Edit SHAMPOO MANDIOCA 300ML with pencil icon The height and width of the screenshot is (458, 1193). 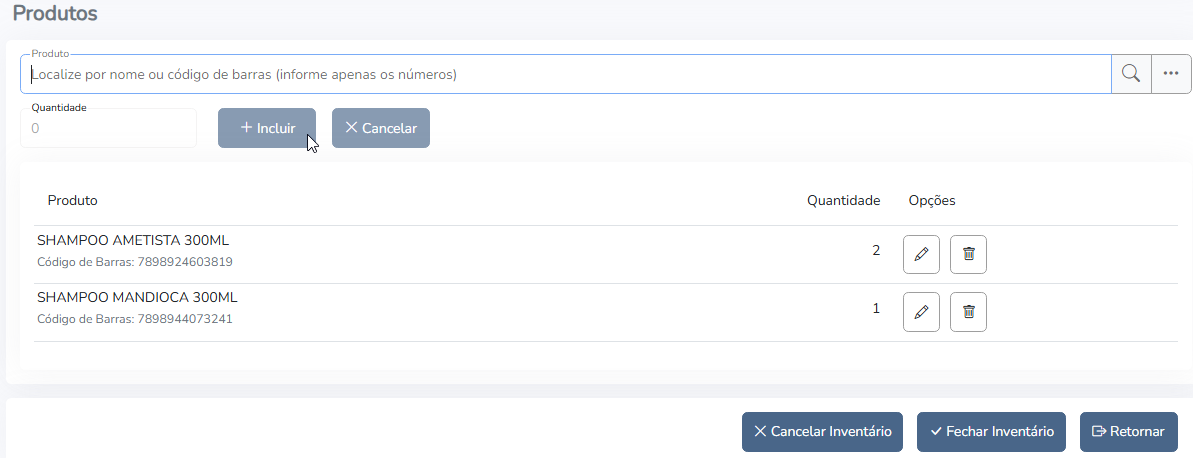921,312
